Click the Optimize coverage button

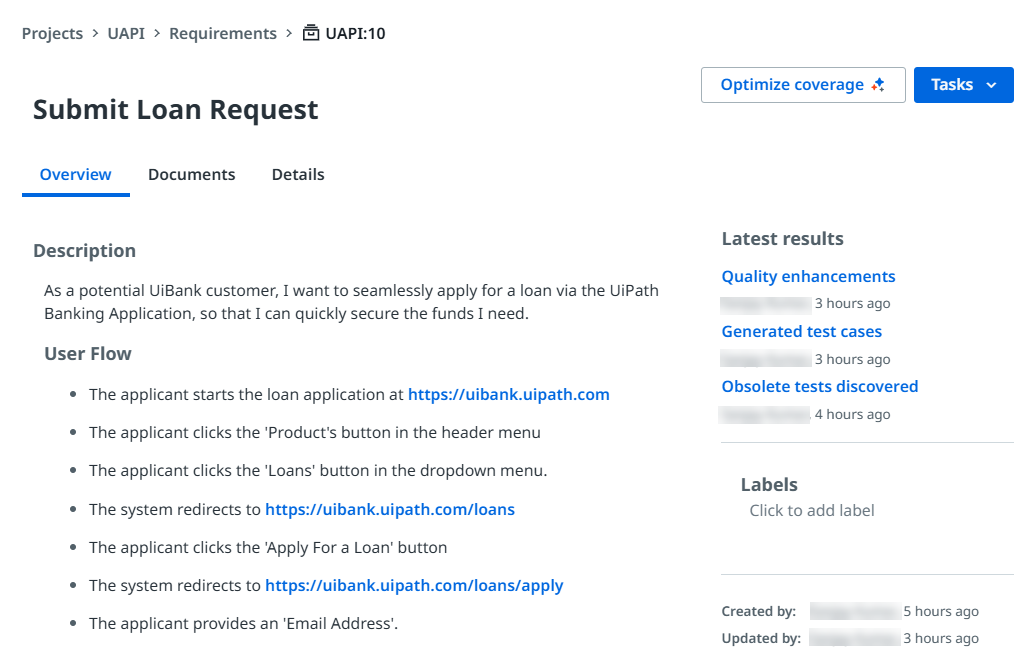[x=803, y=84]
